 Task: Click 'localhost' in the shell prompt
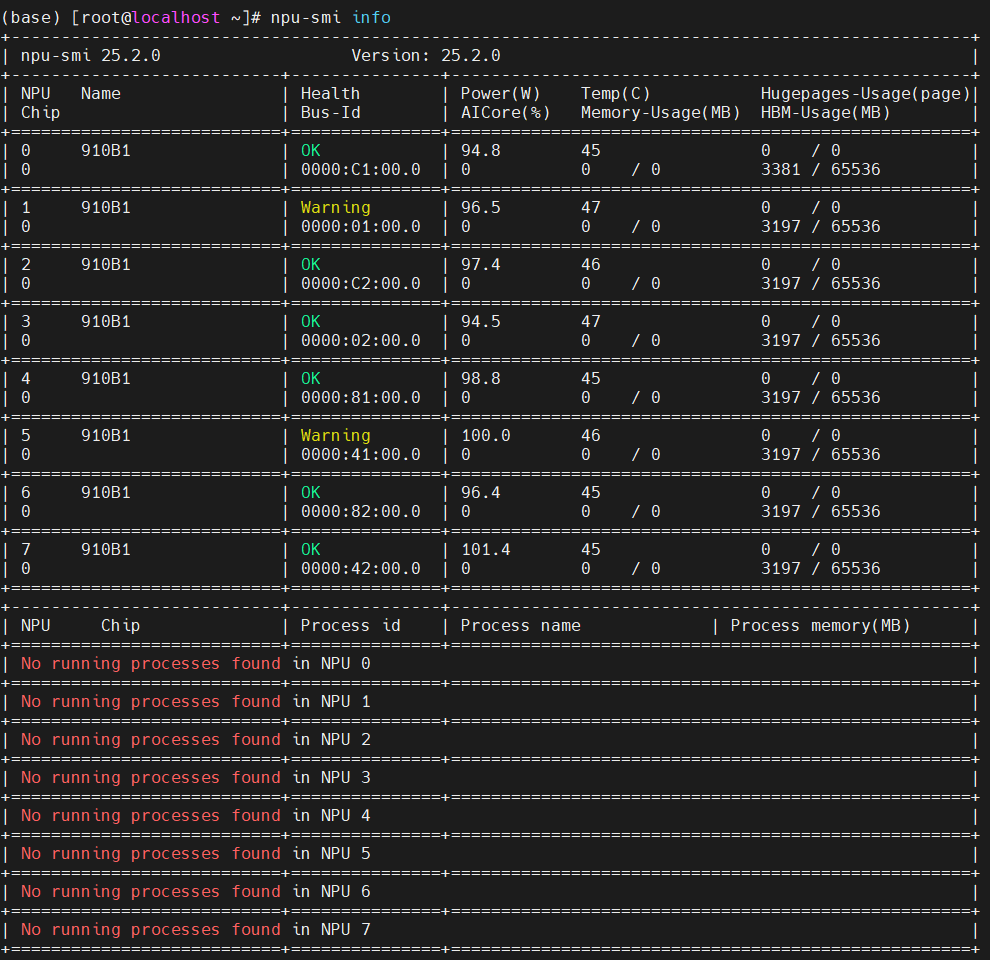click(176, 18)
